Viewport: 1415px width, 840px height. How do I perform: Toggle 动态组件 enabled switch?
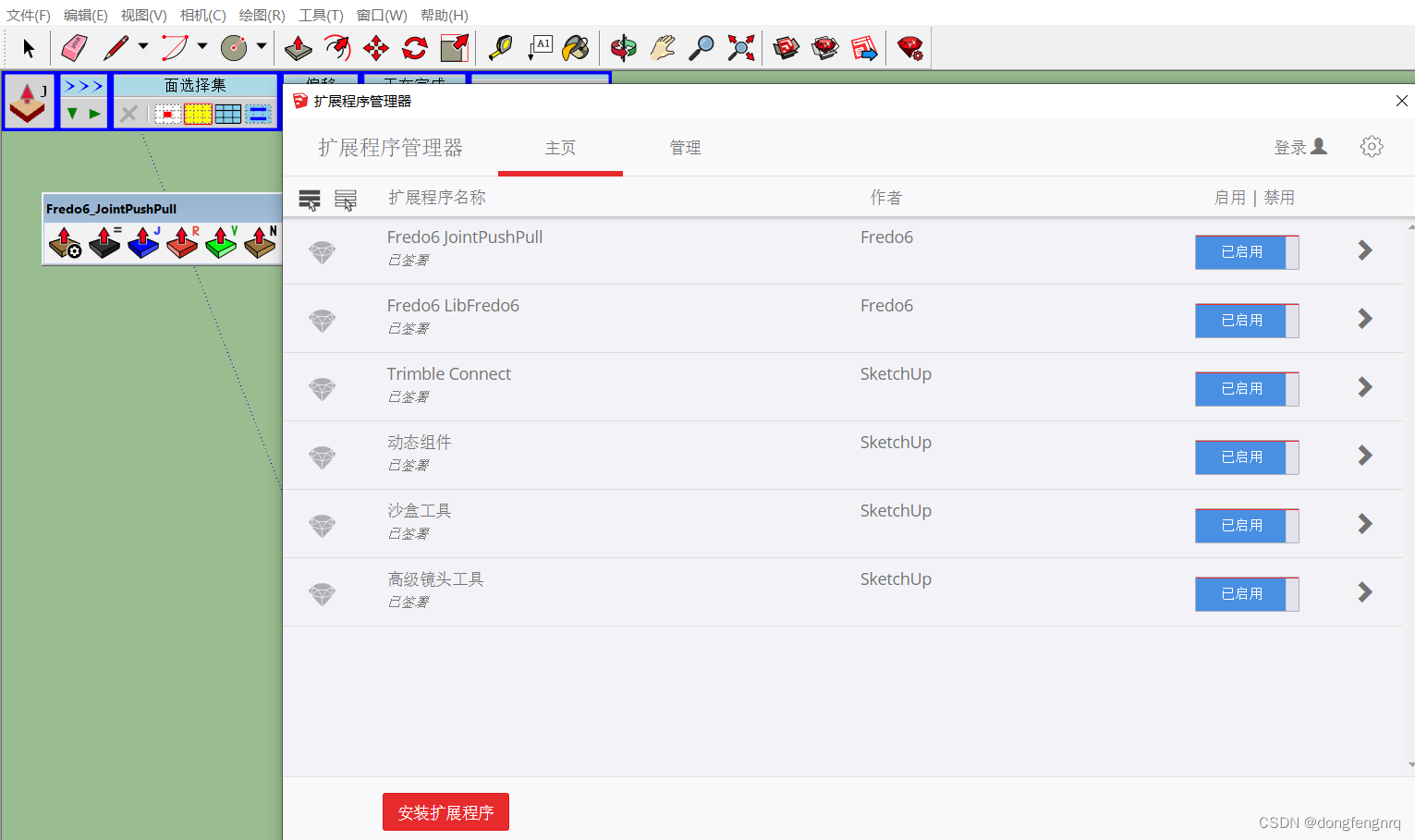tap(1247, 457)
